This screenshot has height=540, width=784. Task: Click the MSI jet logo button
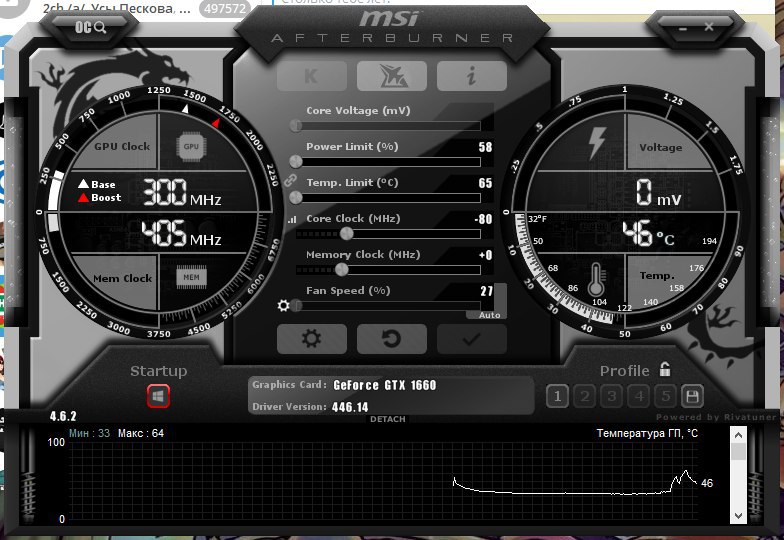coord(392,76)
